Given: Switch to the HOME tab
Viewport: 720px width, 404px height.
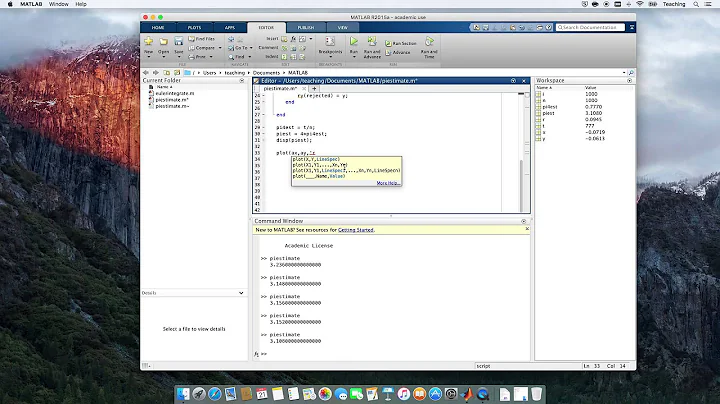Looking at the screenshot, I should tap(158, 28).
